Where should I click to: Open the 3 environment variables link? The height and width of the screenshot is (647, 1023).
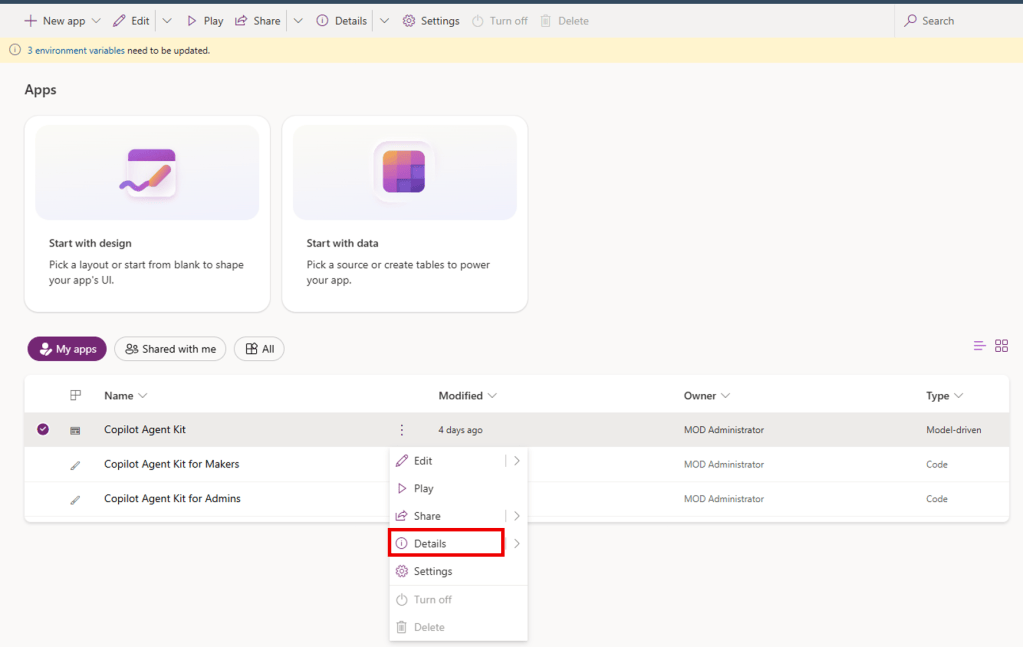point(76,50)
